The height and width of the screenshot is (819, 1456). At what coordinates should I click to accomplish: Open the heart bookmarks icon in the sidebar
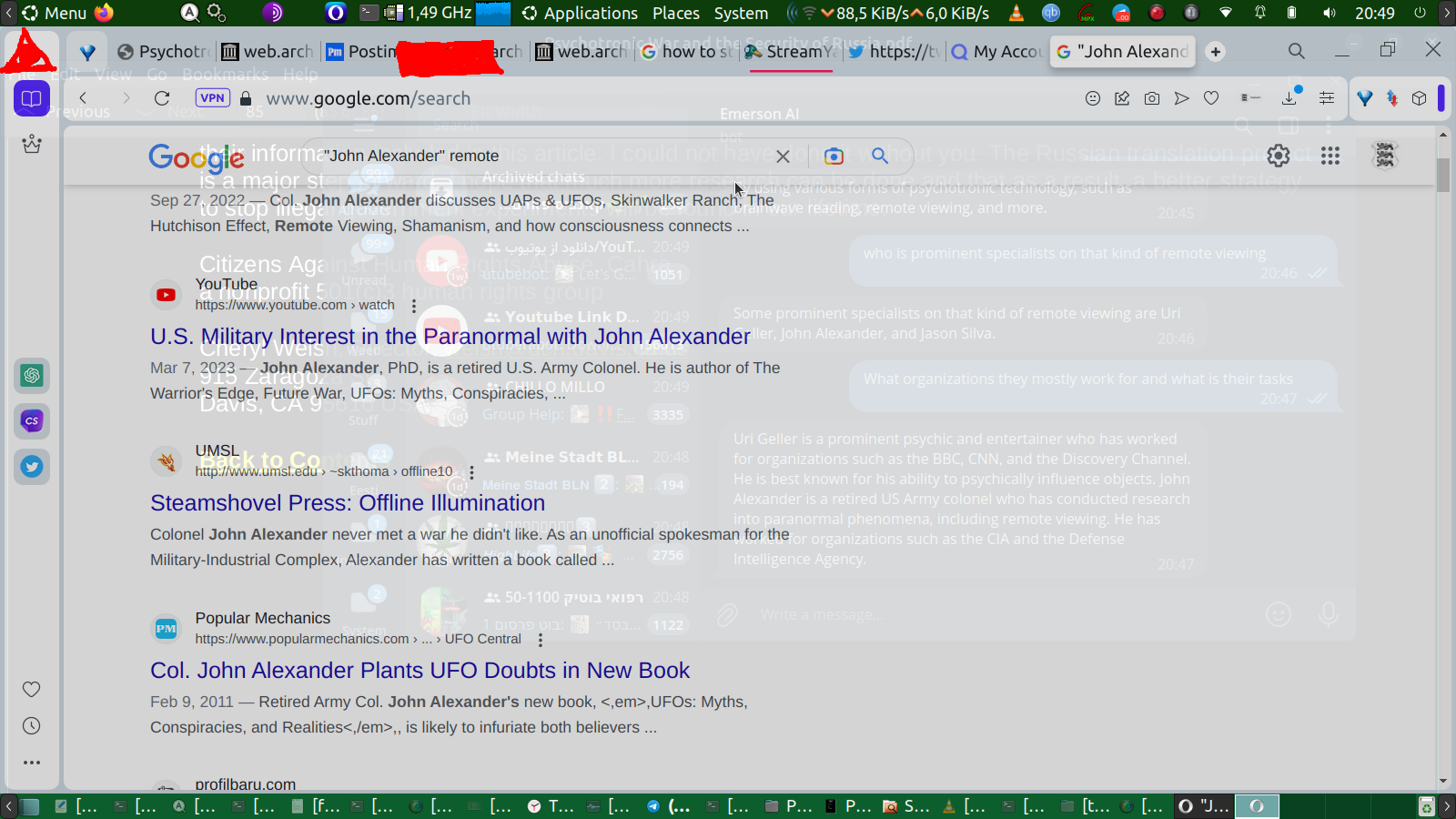32,689
